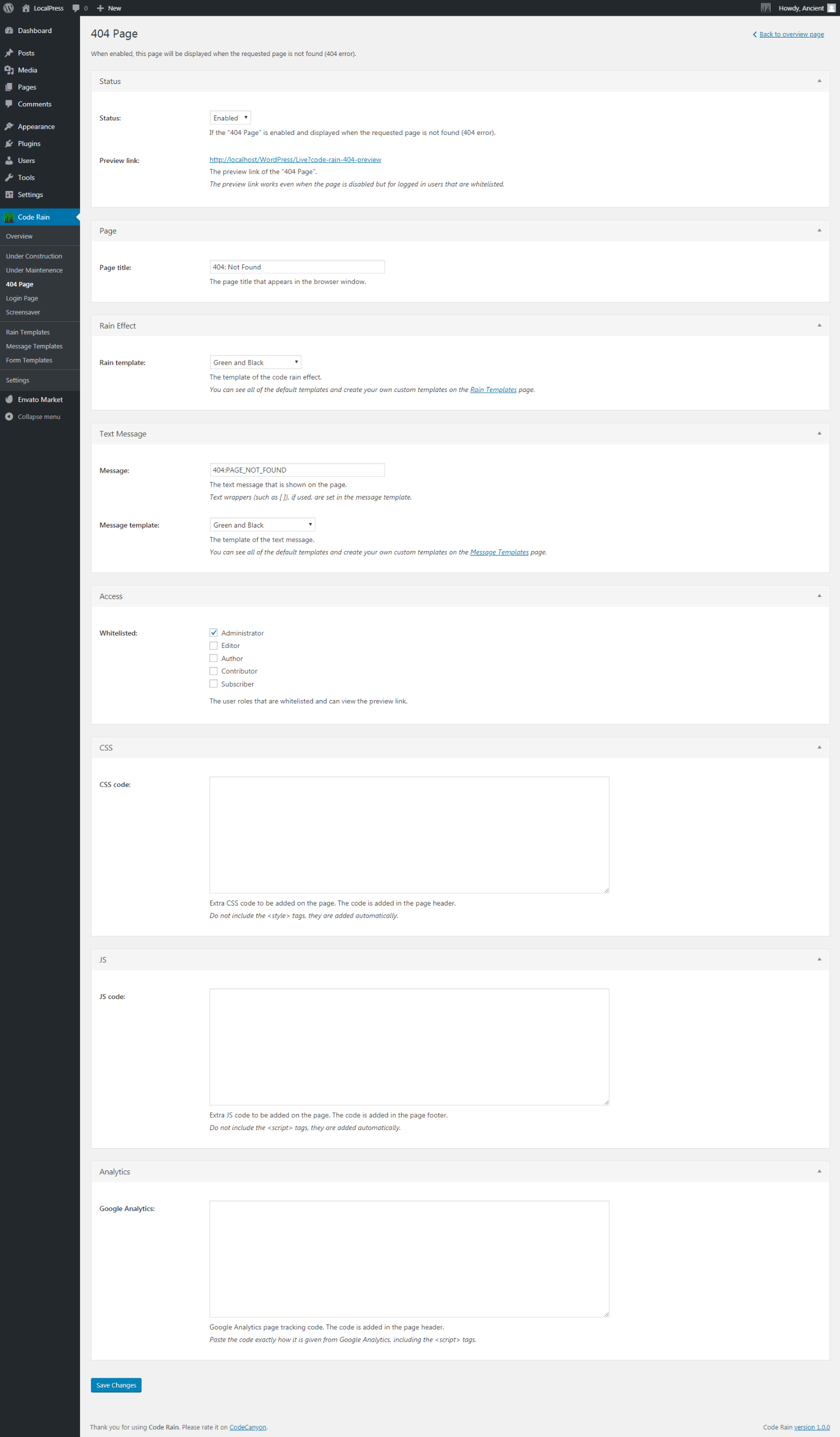The height and width of the screenshot is (1437, 840).
Task: Open the 404 preview link
Action: point(295,160)
